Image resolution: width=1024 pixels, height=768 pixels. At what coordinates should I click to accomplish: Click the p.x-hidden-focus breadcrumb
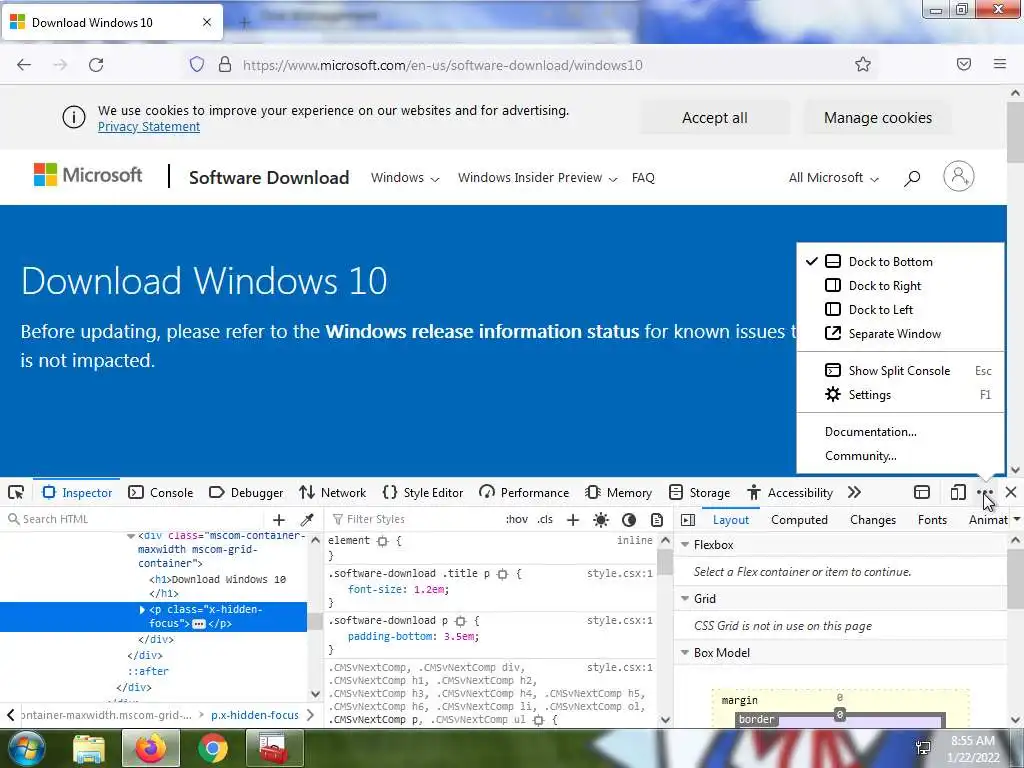coord(255,715)
